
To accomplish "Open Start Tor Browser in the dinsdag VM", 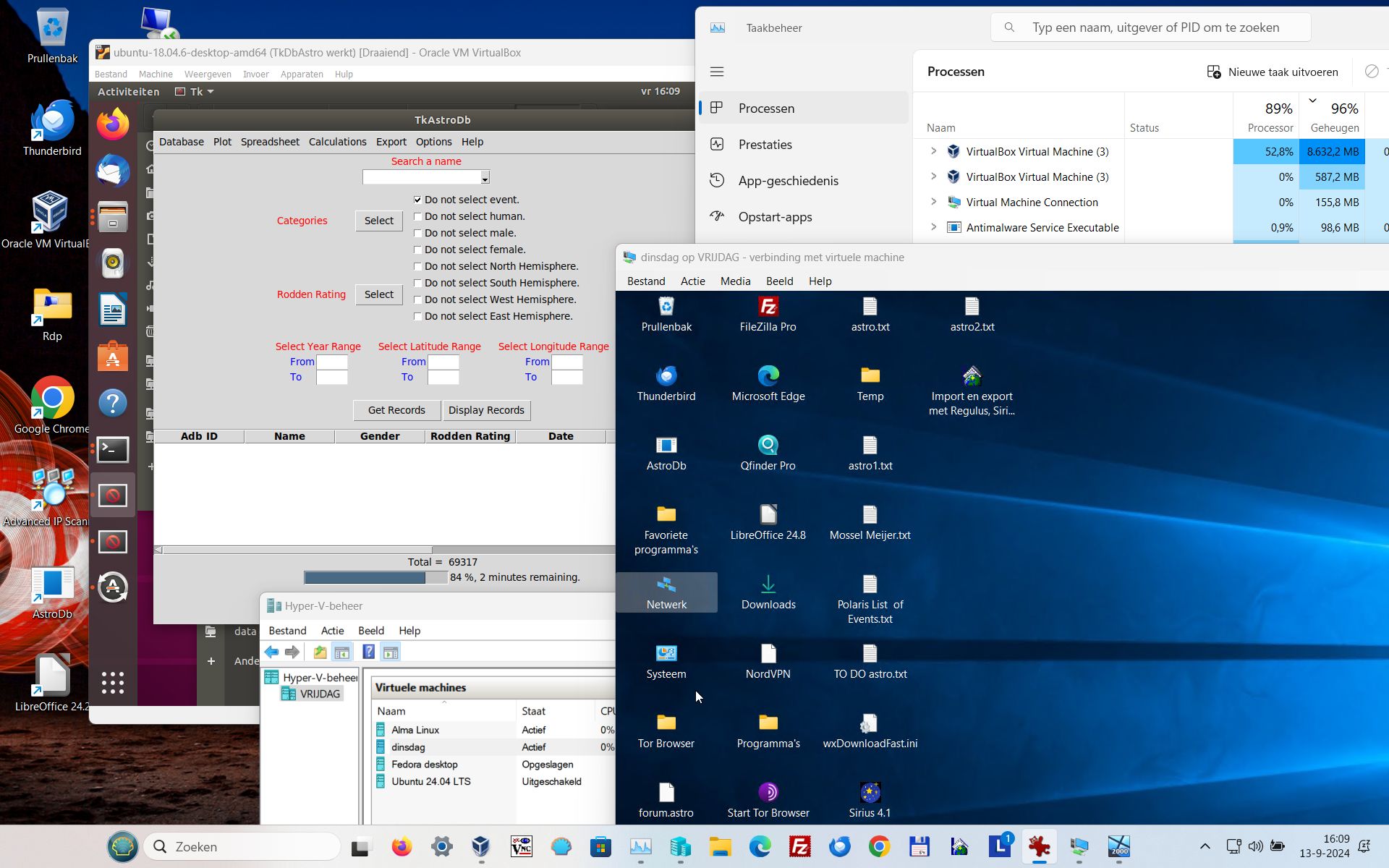I will point(768,800).
